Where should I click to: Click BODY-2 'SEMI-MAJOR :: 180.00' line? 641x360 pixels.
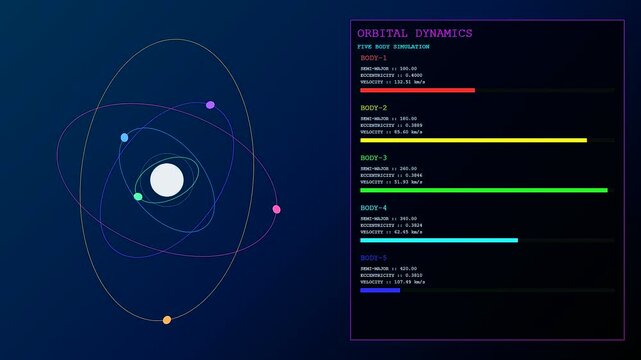[388, 119]
